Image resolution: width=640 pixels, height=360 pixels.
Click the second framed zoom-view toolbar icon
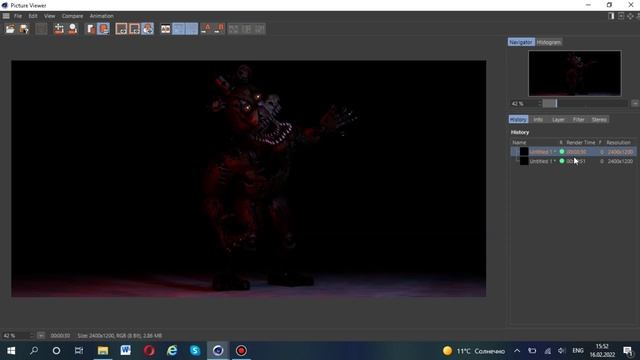pyautogui.click(x=134, y=29)
